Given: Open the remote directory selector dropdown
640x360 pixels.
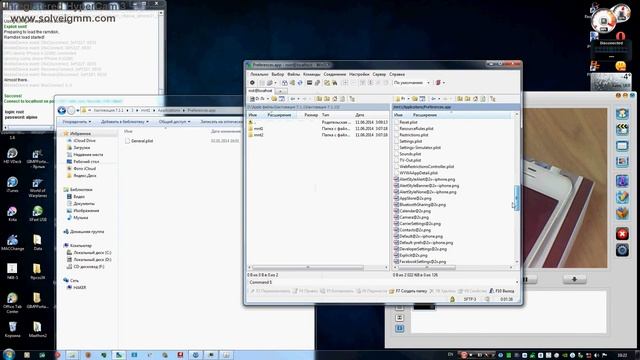Looking at the screenshot, I should (402, 99).
